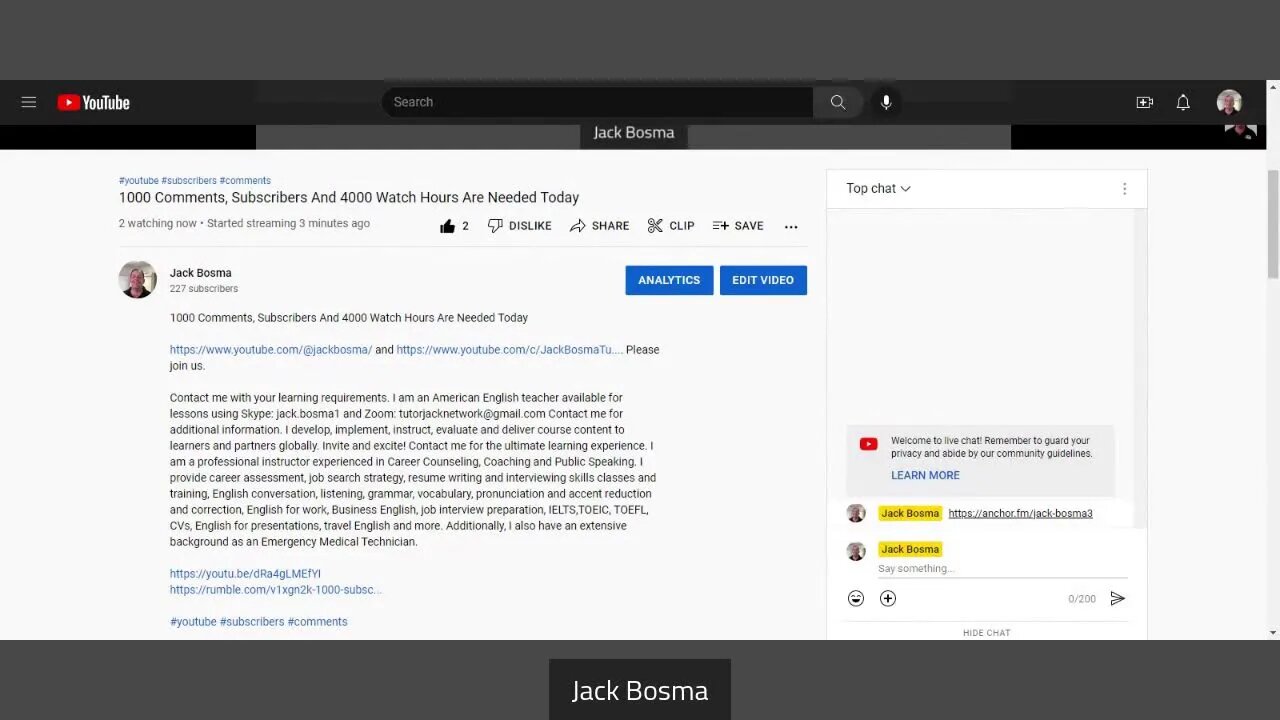1280x720 pixels.
Task: Open the rumble.com link
Action: (x=275, y=590)
